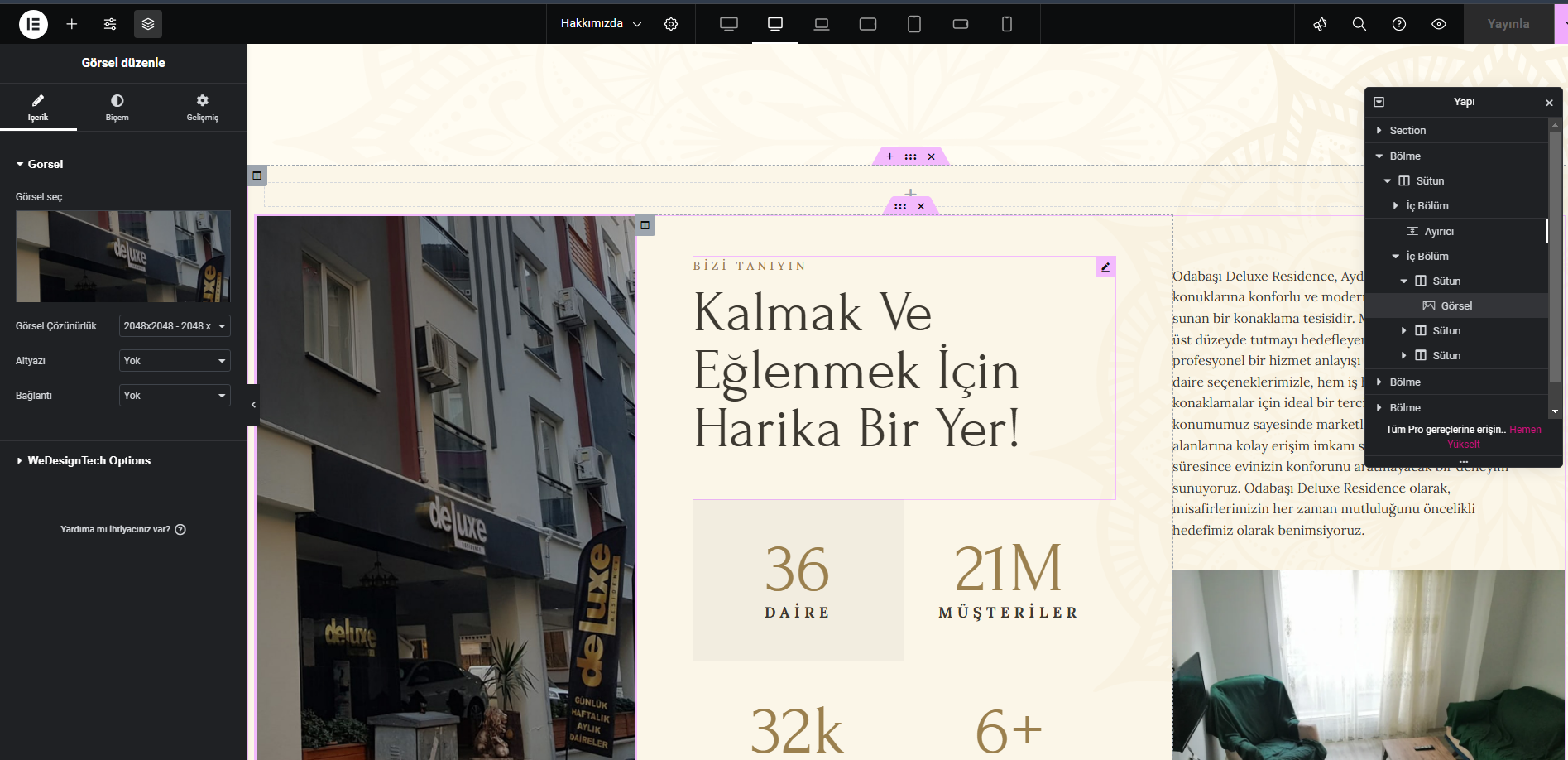1568x760 pixels.
Task: Select the Ayırıcı item in structure
Action: pos(1439,232)
